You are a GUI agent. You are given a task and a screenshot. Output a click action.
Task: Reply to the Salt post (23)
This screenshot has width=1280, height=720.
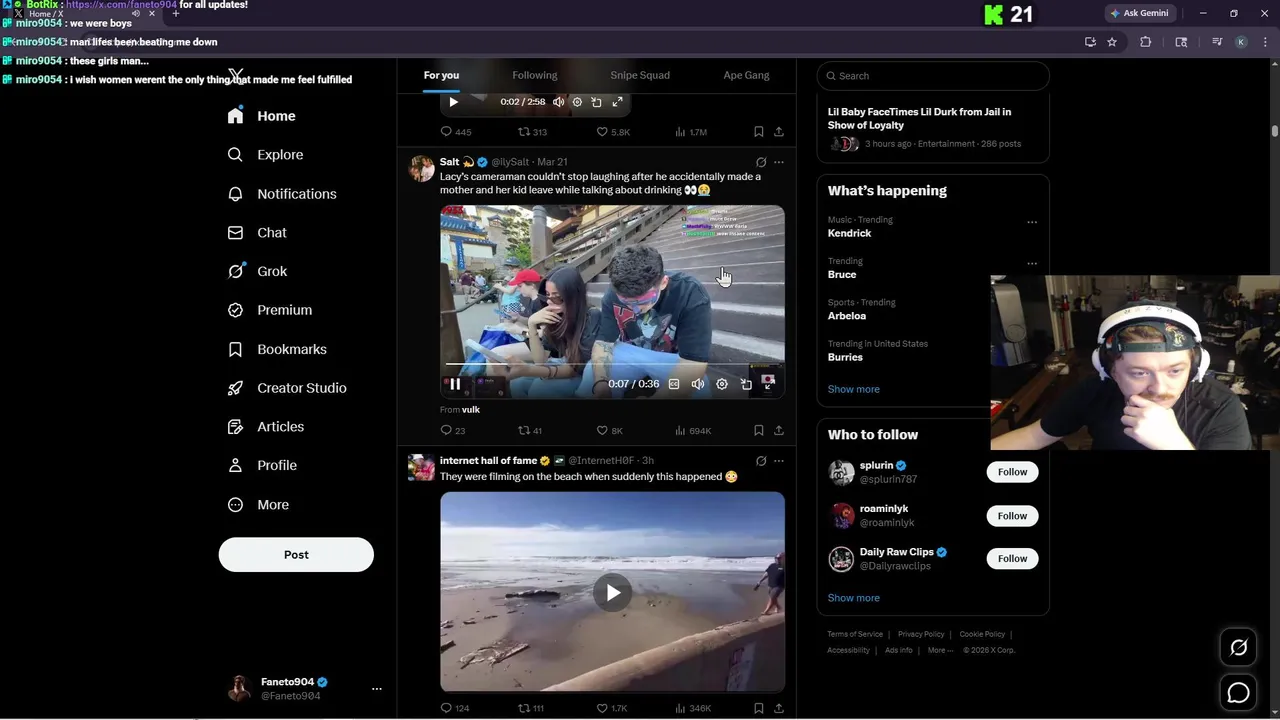(453, 431)
